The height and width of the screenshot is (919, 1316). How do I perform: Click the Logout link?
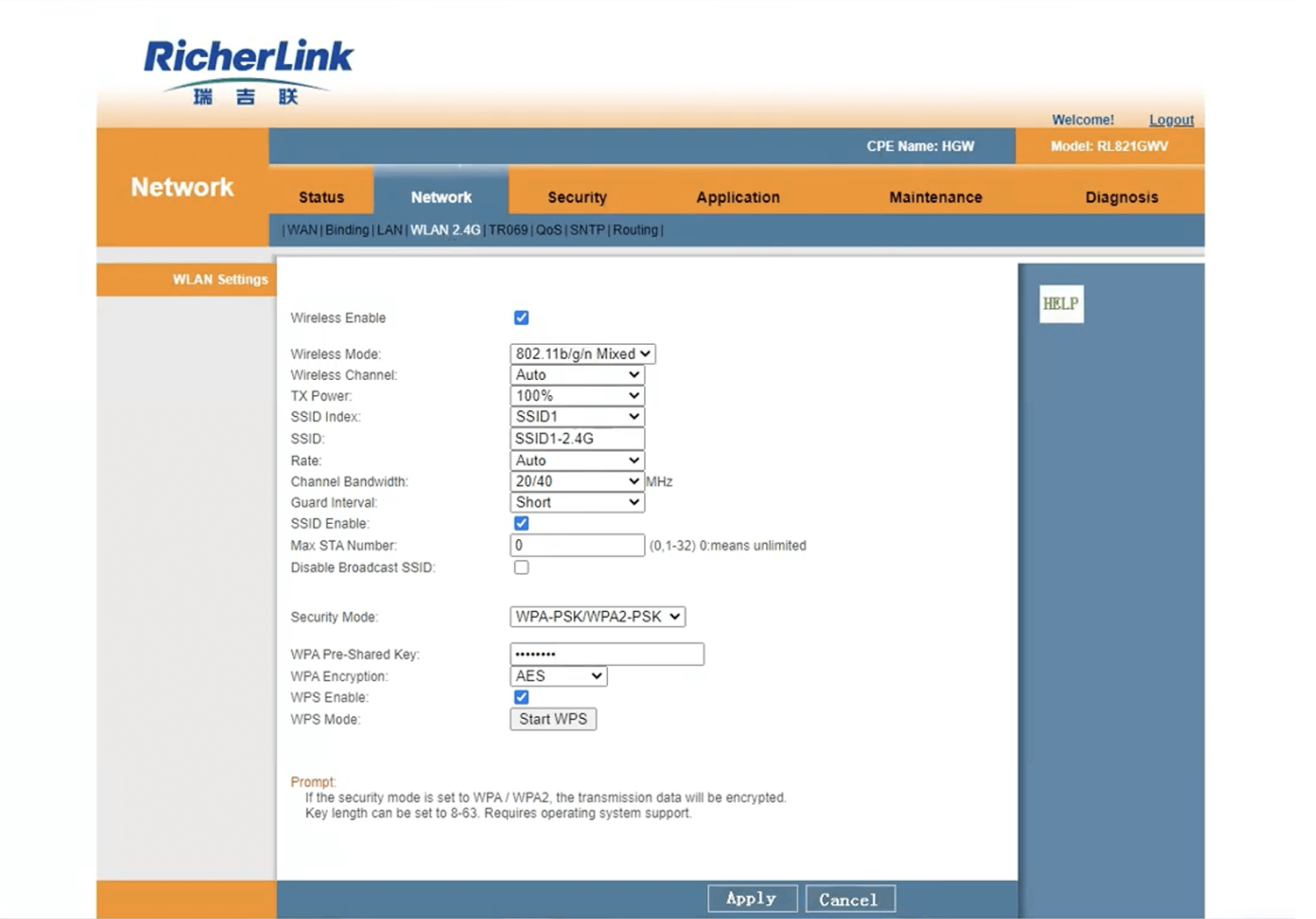1171,119
